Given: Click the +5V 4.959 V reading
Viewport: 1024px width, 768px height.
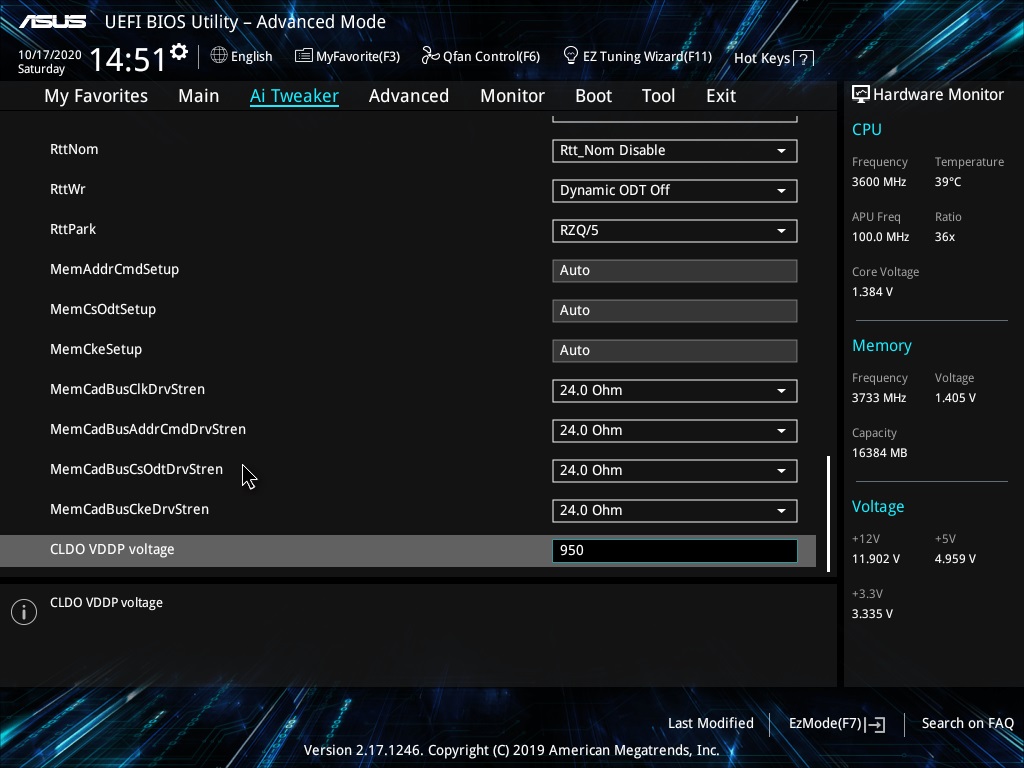Looking at the screenshot, I should click(x=955, y=559).
